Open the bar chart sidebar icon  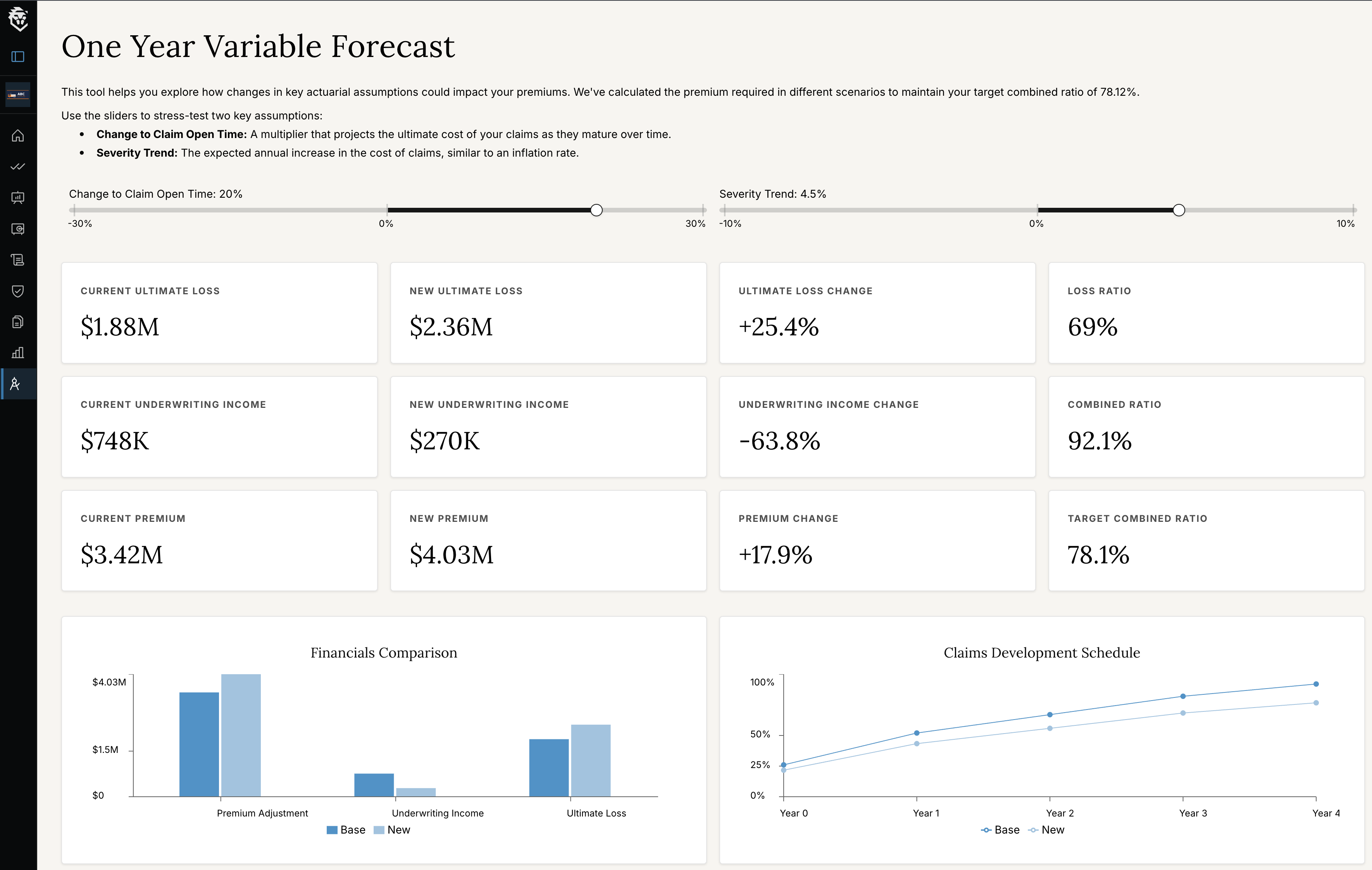[x=18, y=353]
